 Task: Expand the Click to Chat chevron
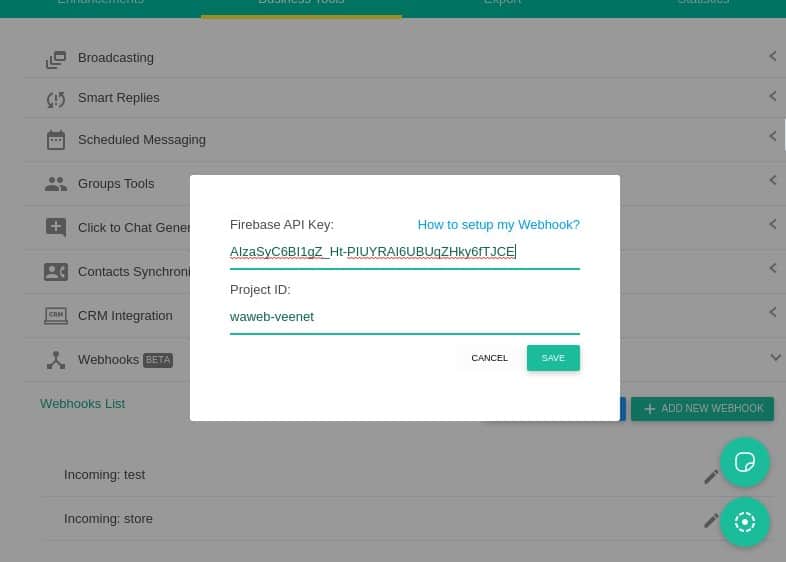tap(773, 224)
